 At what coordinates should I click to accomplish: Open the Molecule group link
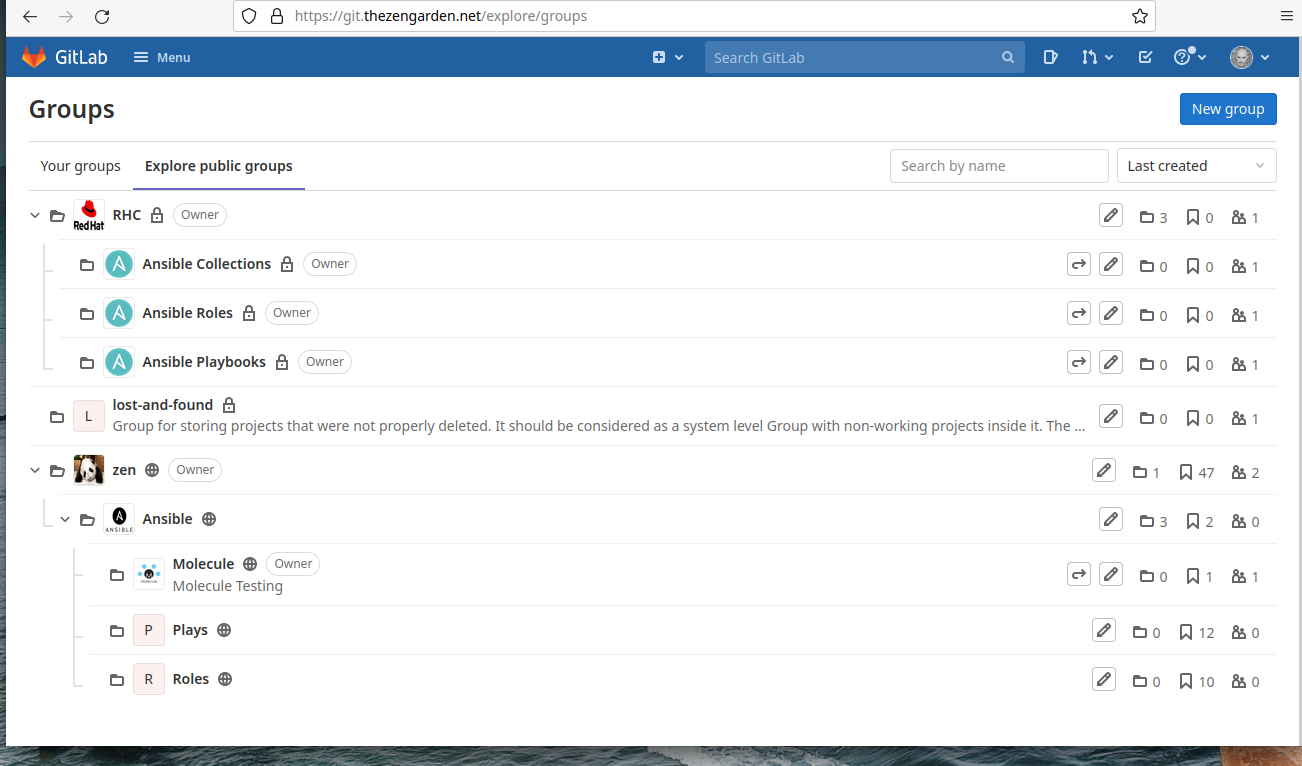(203, 564)
